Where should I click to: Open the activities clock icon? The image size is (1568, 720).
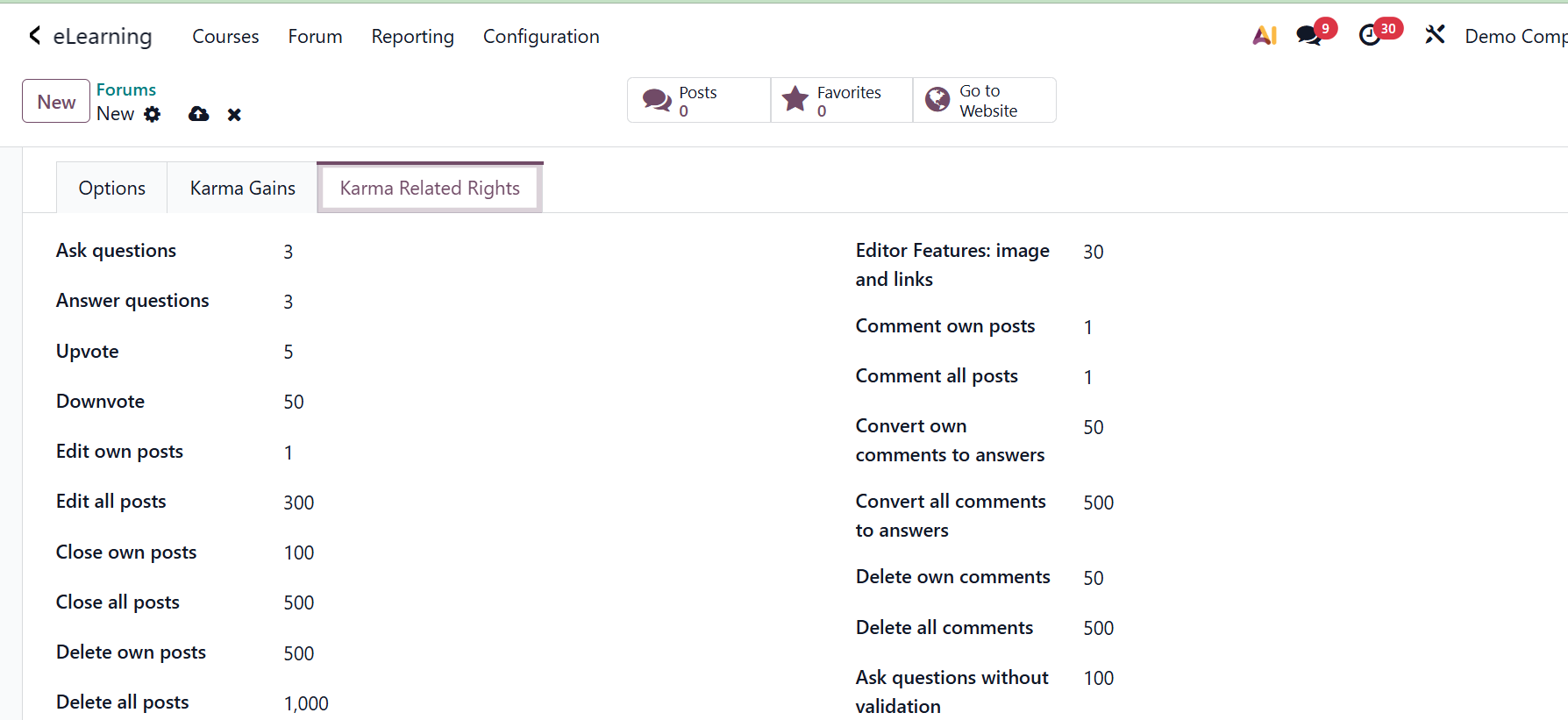tap(1370, 36)
